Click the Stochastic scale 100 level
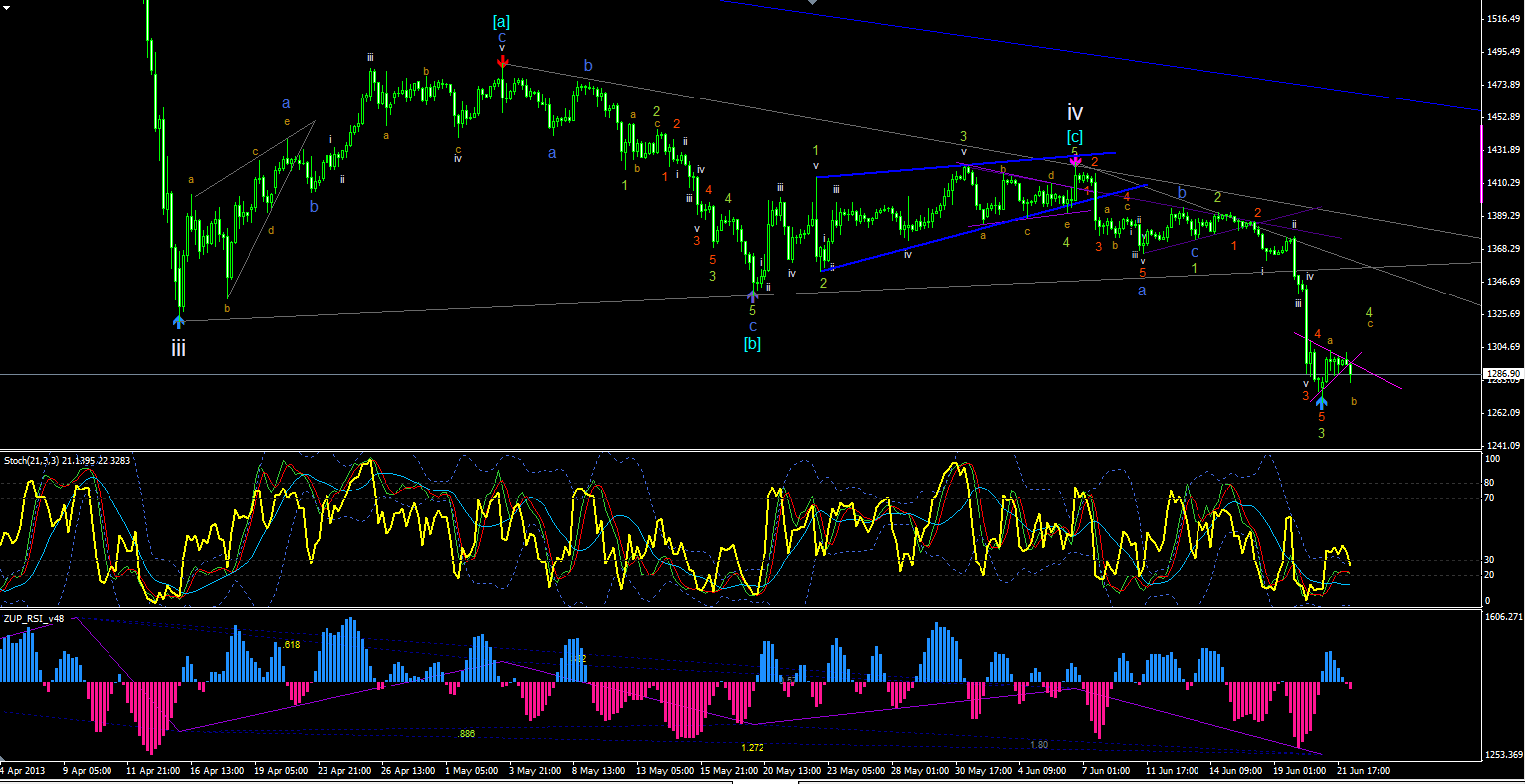This screenshot has height=784, width=1525. [x=1492, y=460]
